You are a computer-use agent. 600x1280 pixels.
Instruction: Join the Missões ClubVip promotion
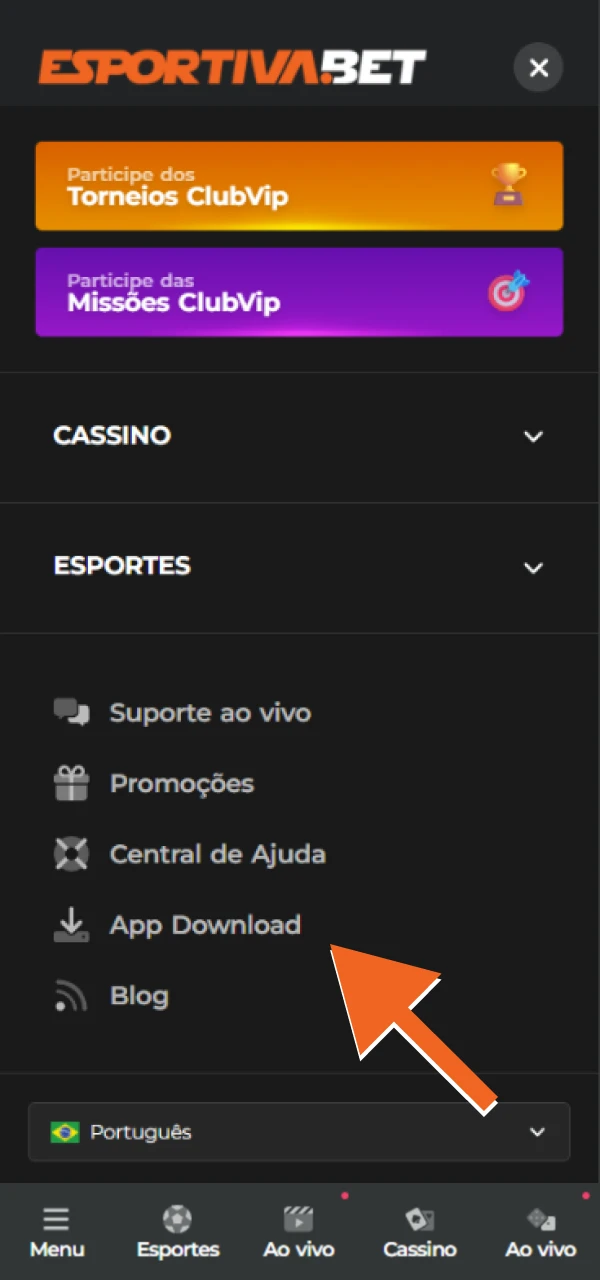point(299,292)
